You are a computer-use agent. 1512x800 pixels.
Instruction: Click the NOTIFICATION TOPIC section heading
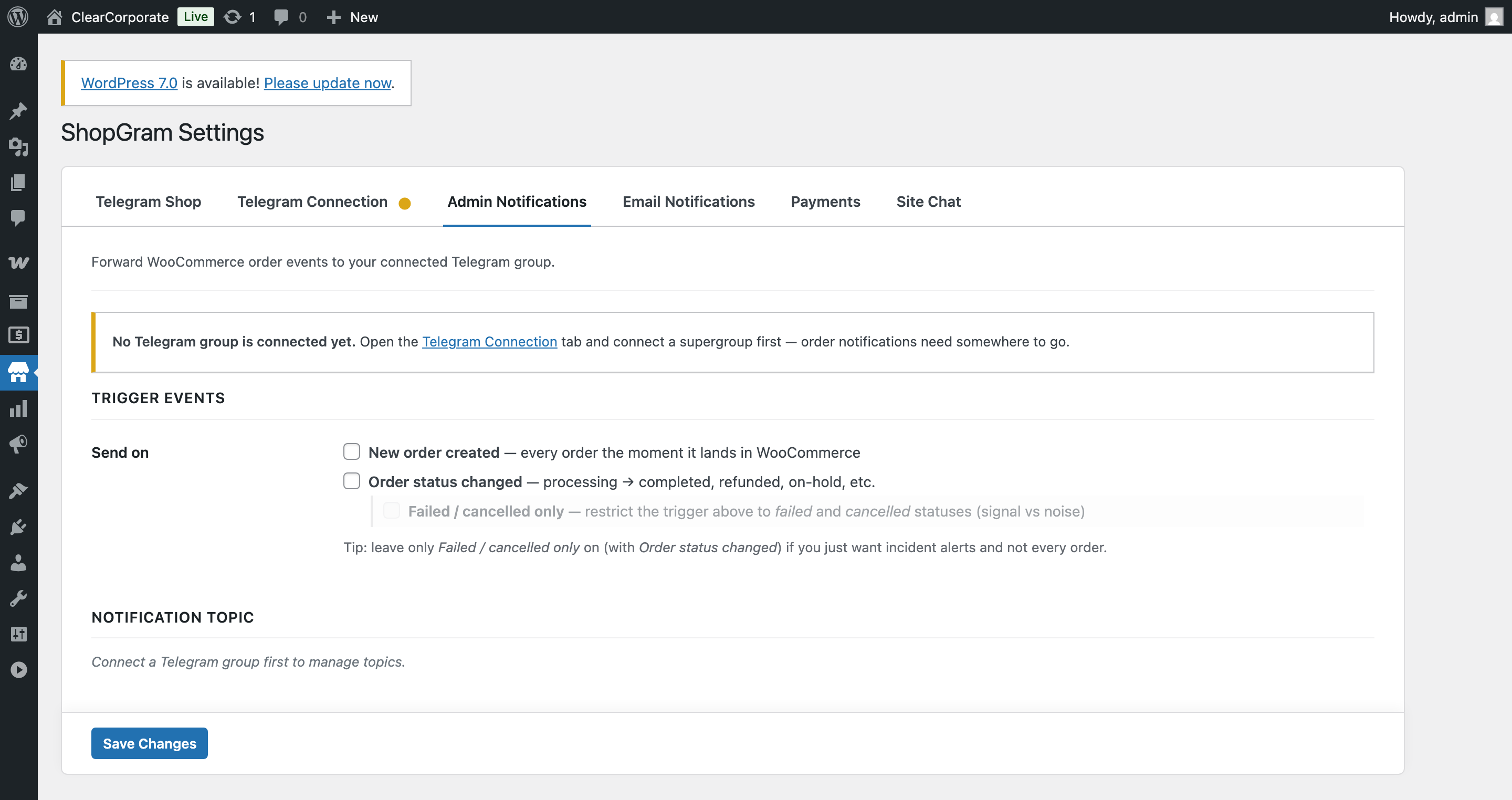173,617
